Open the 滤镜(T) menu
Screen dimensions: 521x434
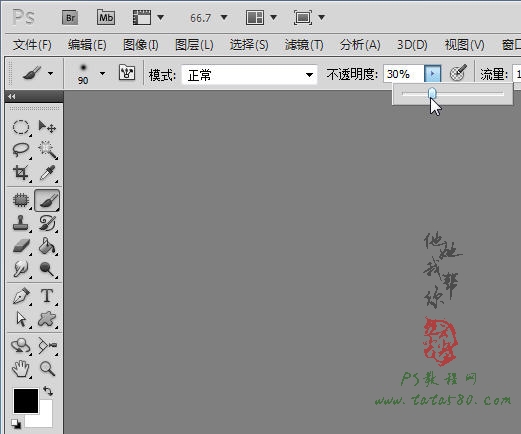304,45
